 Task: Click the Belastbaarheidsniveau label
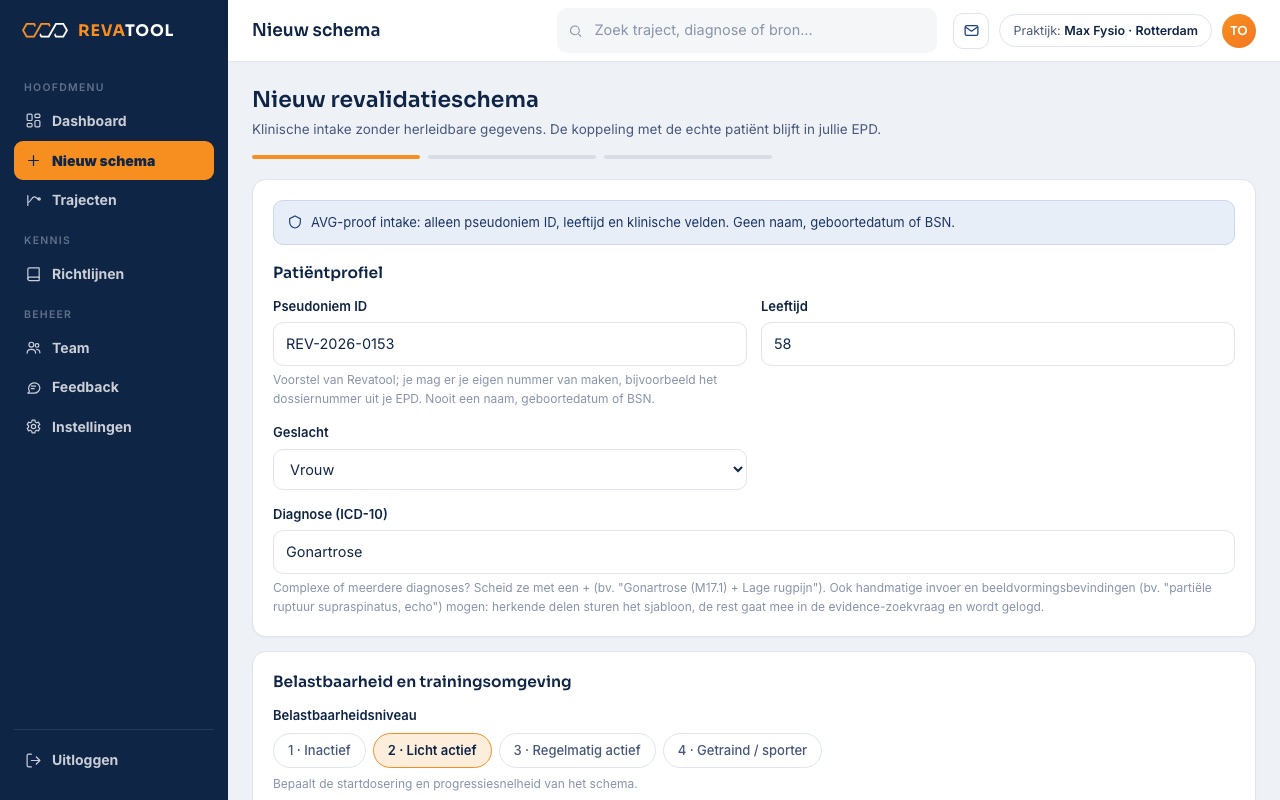point(345,715)
